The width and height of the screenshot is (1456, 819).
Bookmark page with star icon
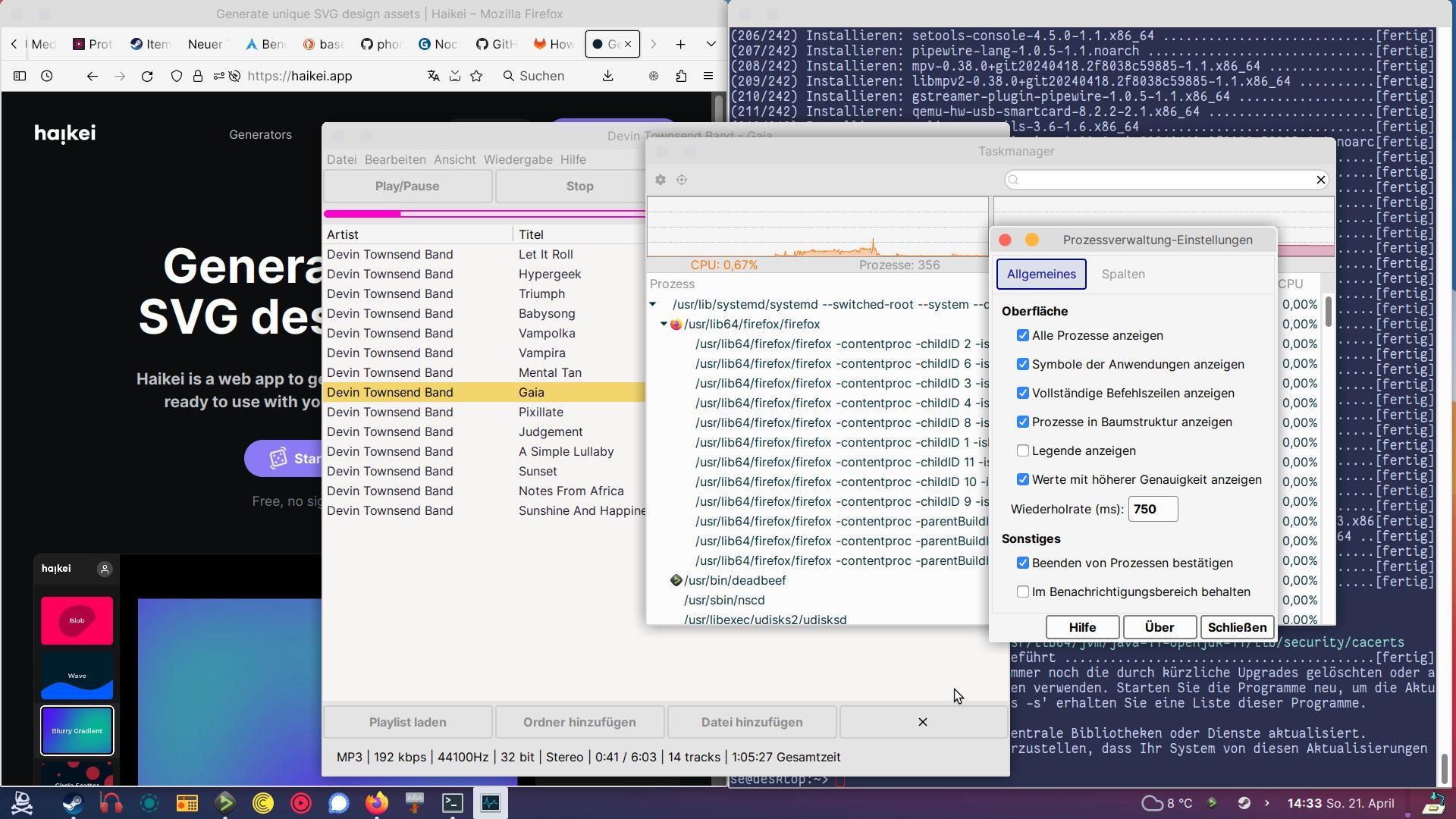point(476,76)
